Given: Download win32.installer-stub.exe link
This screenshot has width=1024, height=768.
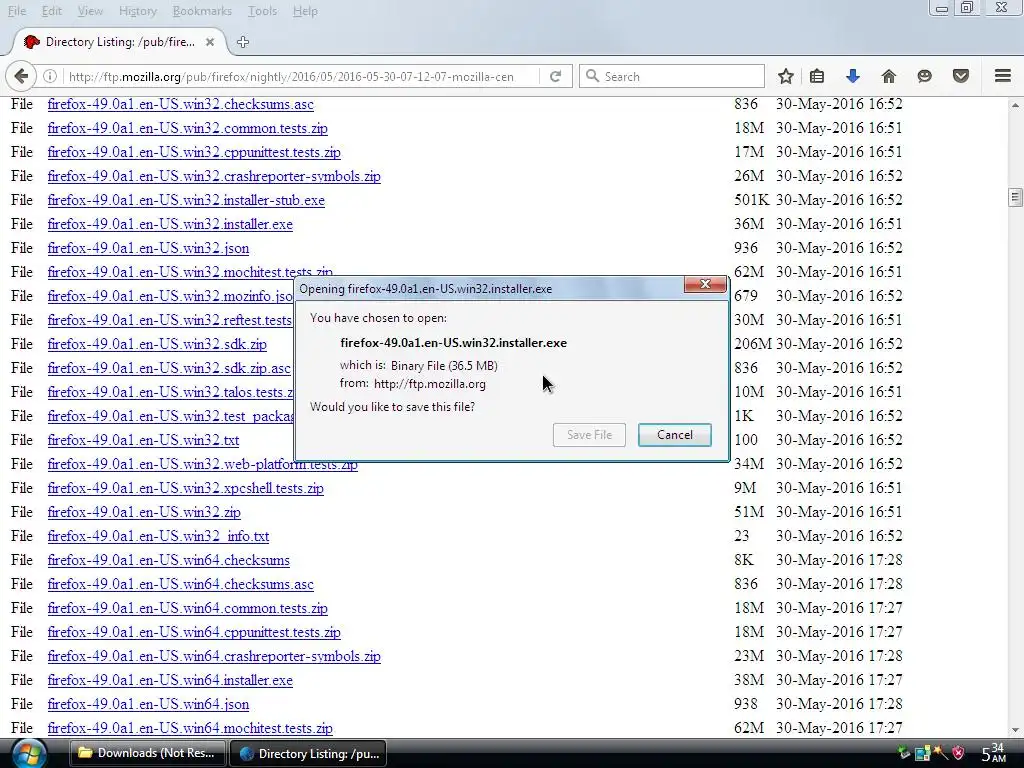Looking at the screenshot, I should pyautogui.click(x=186, y=200).
